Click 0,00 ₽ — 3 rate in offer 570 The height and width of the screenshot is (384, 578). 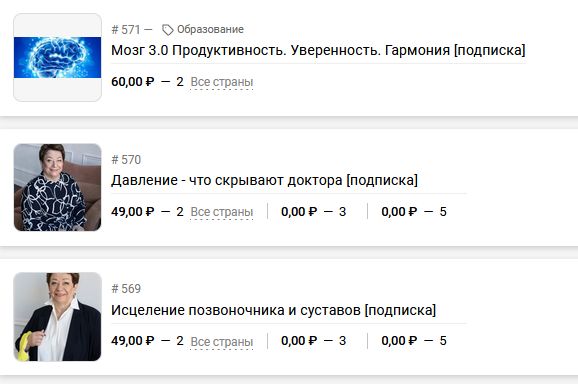coord(313,212)
